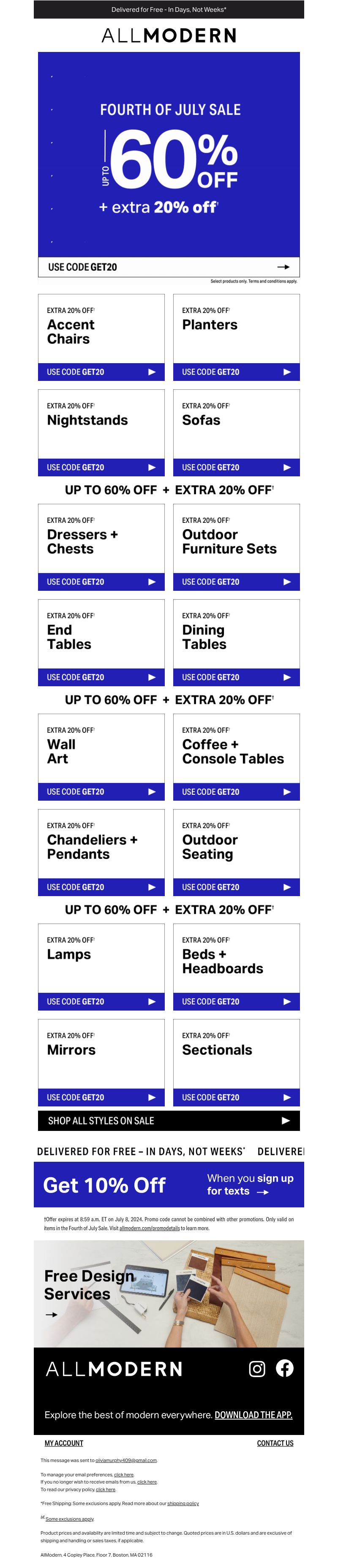Open the Sofas category tile
338x1568 pixels.
(x=236, y=433)
